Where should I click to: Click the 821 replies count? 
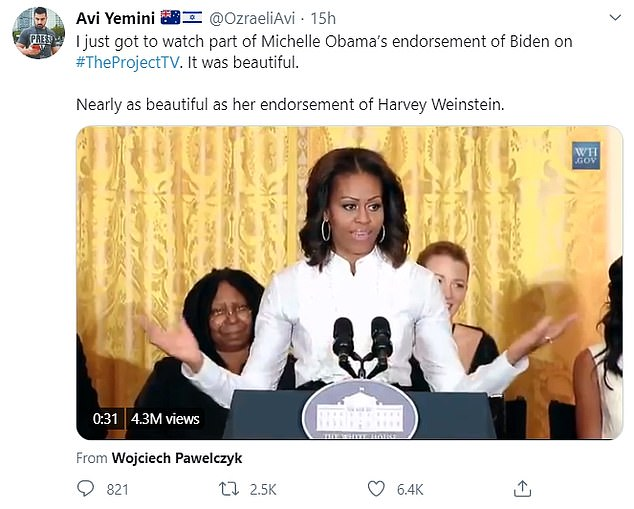coord(119,489)
